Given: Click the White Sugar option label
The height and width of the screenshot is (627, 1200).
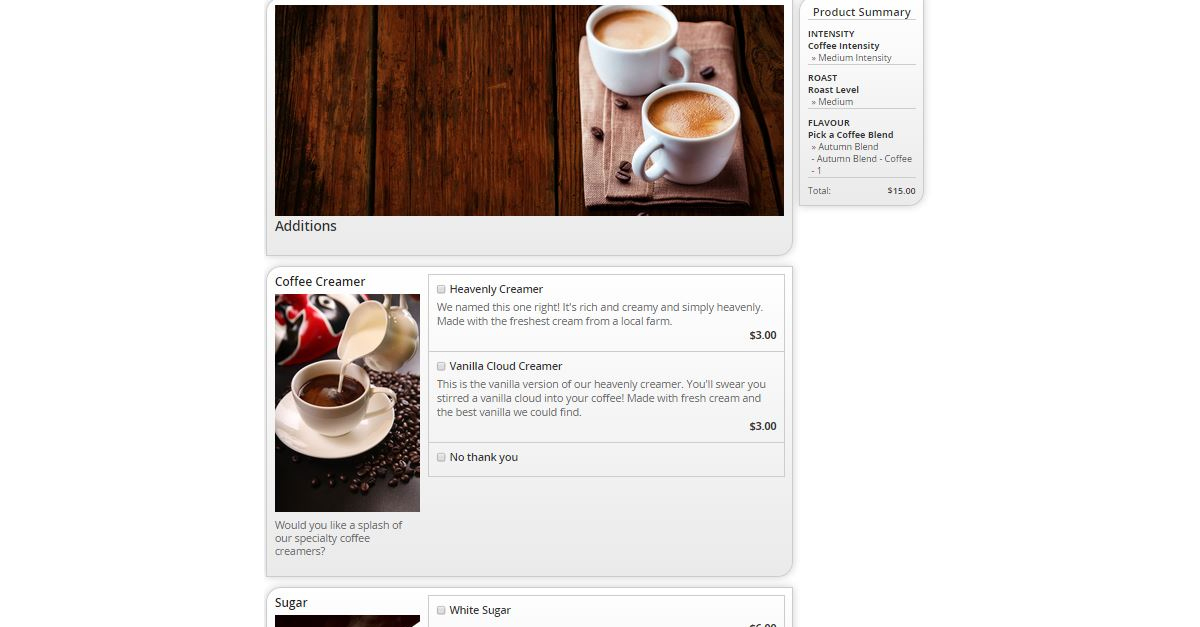Looking at the screenshot, I should [480, 610].
